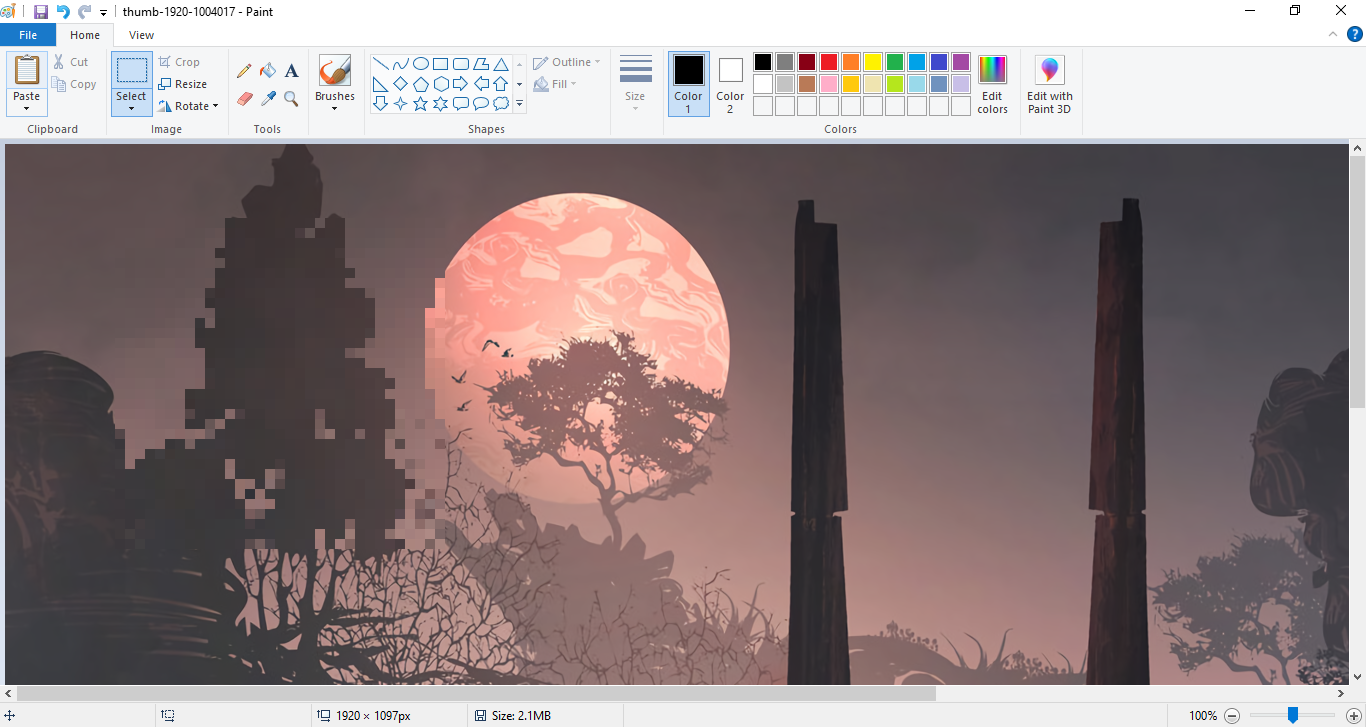Screen dimensions: 1366x727
Task: Click the Crop button
Action: tap(179, 62)
